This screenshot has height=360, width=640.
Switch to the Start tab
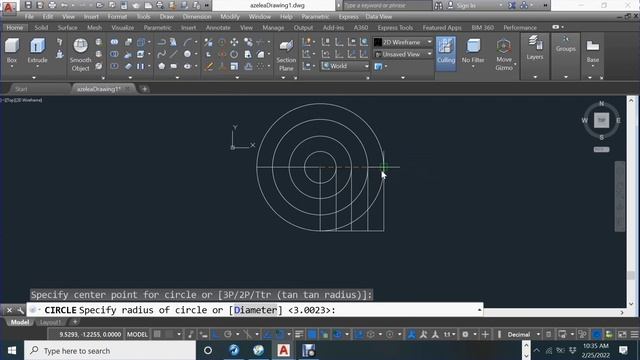pyautogui.click(x=21, y=89)
